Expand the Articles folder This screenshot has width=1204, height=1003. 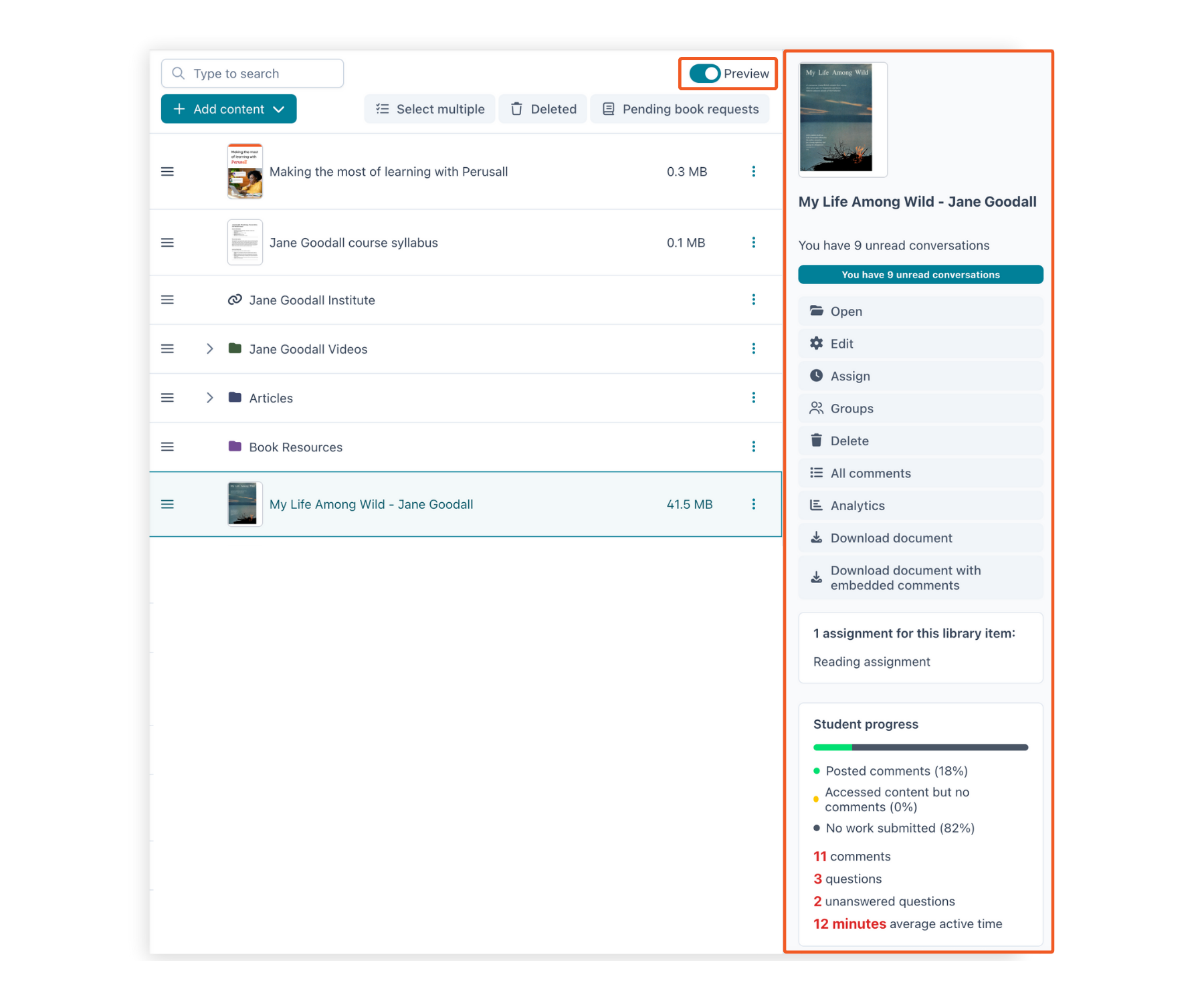point(209,397)
